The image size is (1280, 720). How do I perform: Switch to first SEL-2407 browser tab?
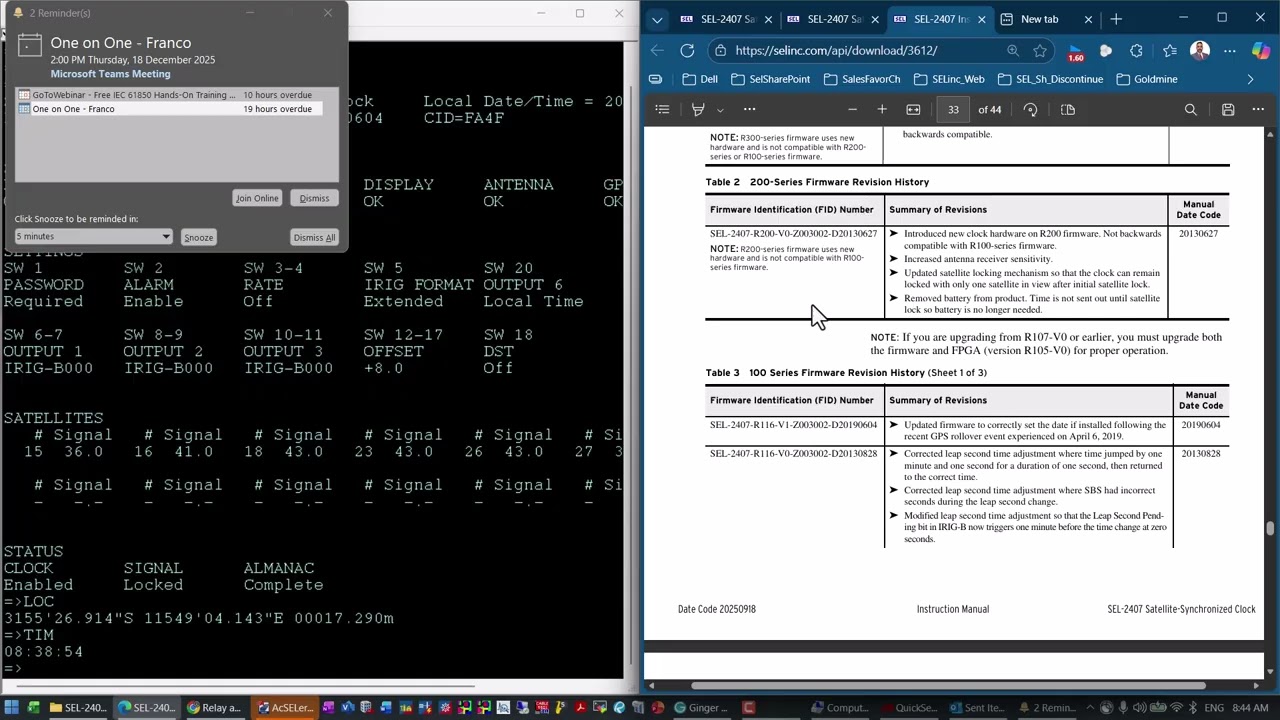728,19
